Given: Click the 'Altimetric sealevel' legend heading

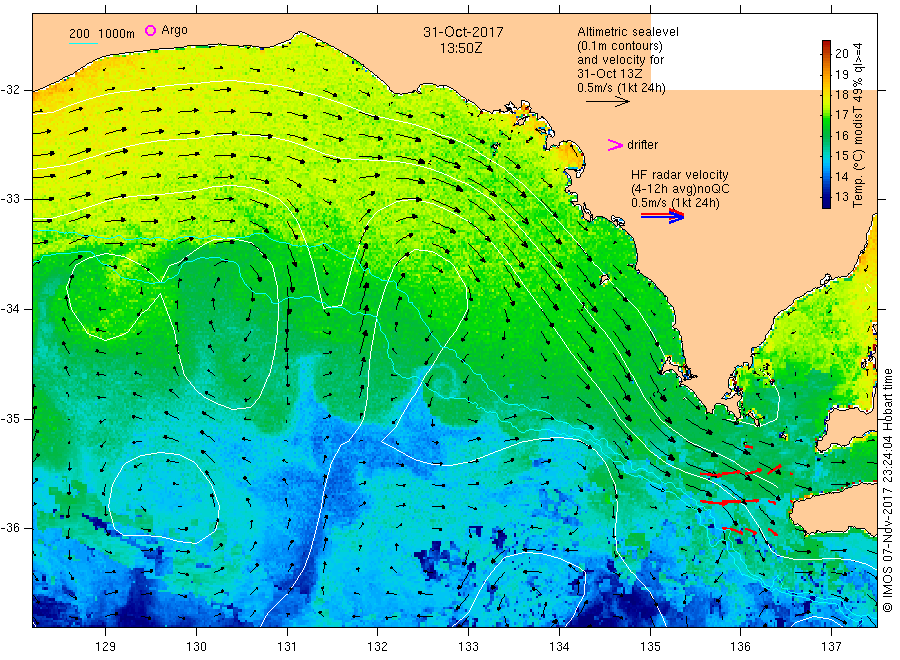Looking at the screenshot, I should [x=628, y=32].
